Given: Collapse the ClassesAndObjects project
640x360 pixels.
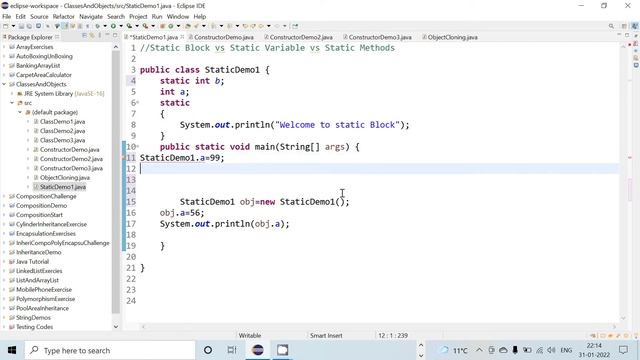Looking at the screenshot, I should point(4,84).
